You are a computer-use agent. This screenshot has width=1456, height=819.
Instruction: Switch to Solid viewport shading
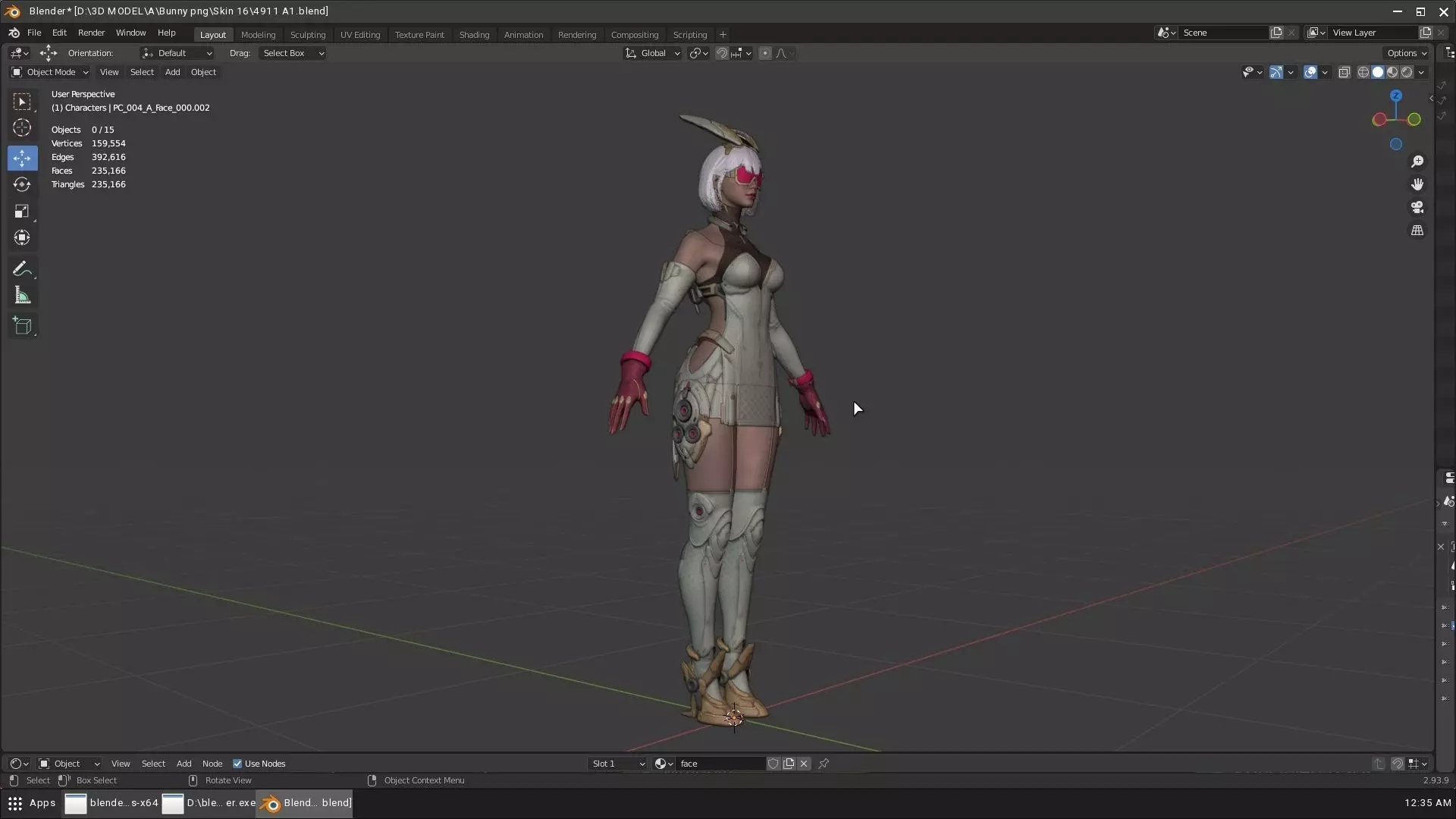coord(1377,72)
